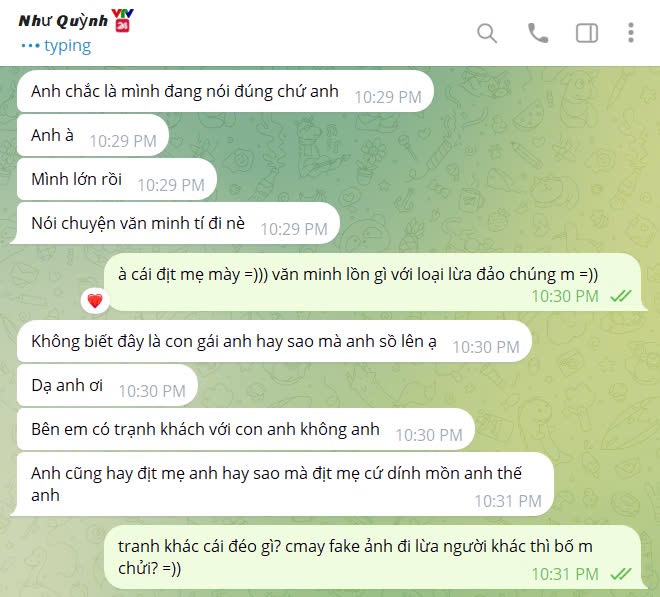This screenshot has width=660, height=597.
Task: Click the 10:31 PM timestamp on the last outgoing message
Action: point(565,574)
